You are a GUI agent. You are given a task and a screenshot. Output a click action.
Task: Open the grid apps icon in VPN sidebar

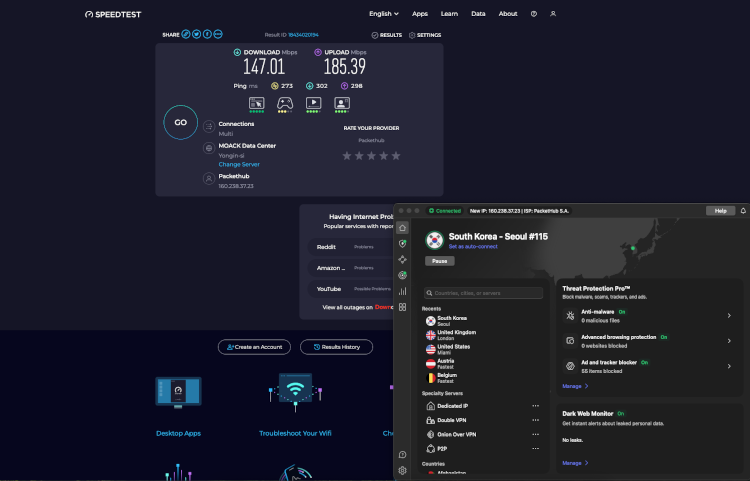(402, 307)
